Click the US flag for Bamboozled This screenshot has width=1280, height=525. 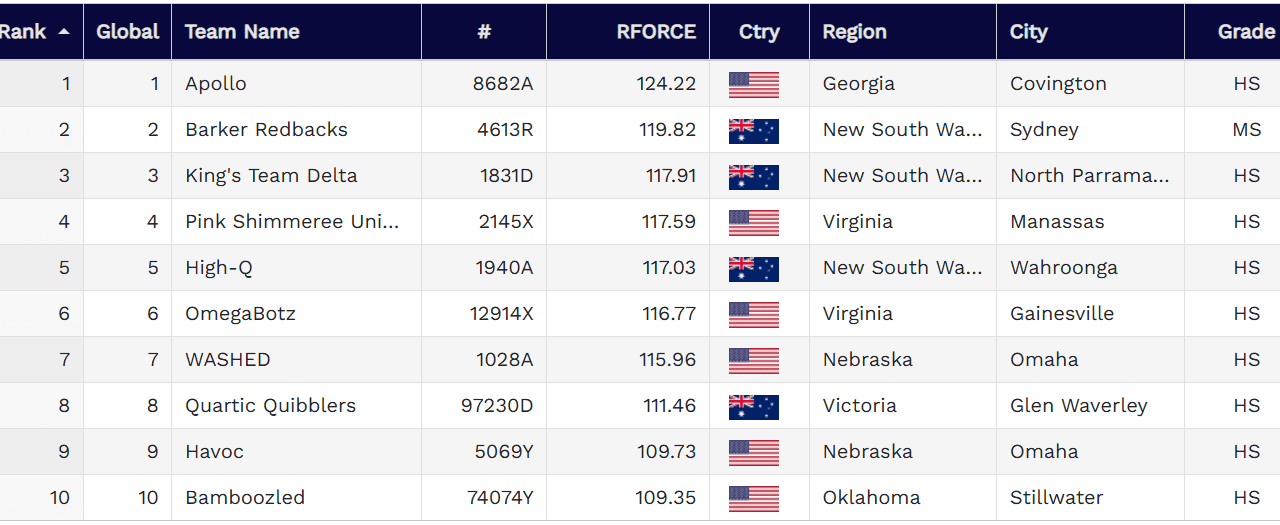coord(753,498)
